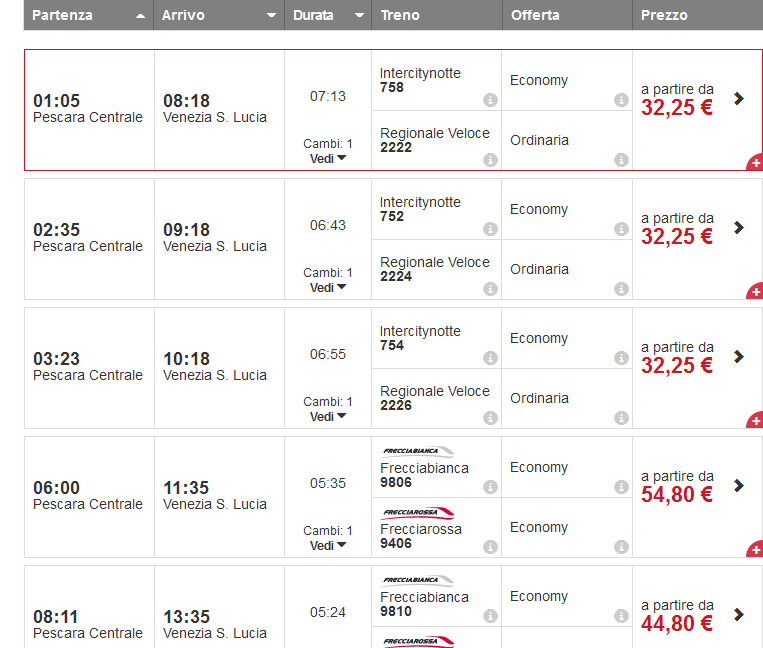
Task: Click info icon for Frecciabianca 9806
Action: click(x=490, y=487)
